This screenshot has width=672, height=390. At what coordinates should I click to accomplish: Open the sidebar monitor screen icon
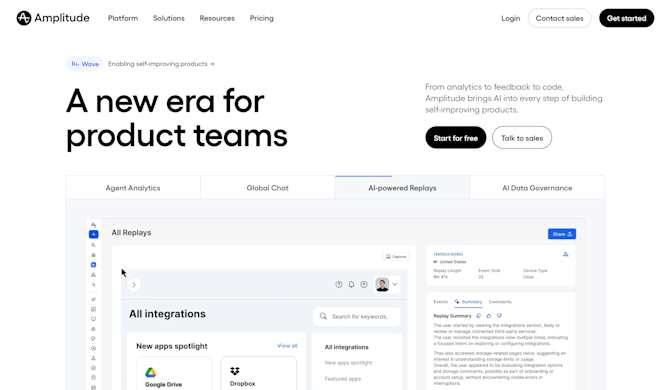tap(93, 319)
